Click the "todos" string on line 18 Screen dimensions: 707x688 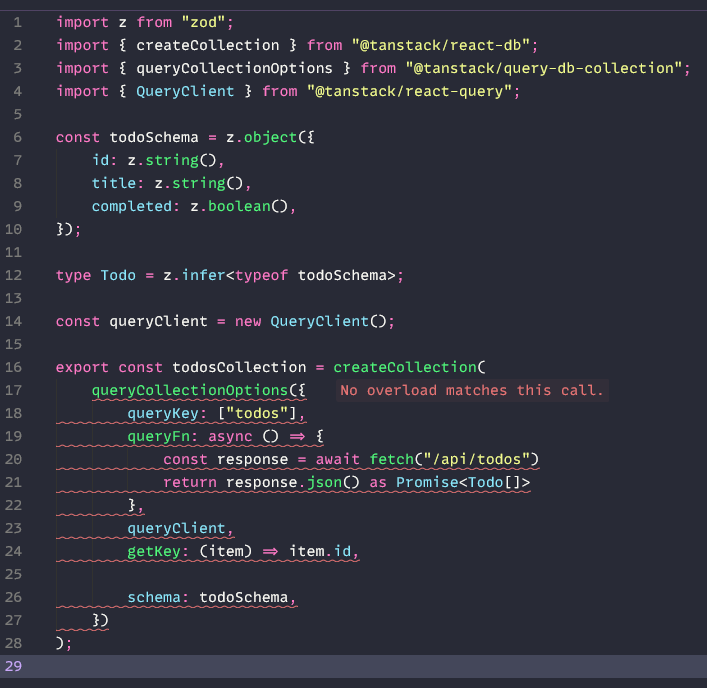(x=257, y=413)
